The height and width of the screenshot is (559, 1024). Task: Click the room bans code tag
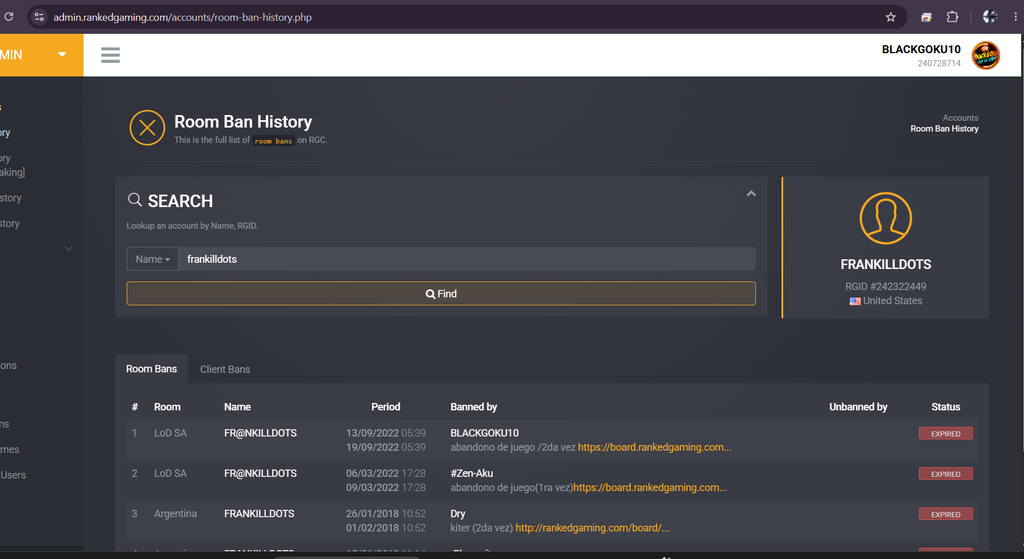point(273,140)
